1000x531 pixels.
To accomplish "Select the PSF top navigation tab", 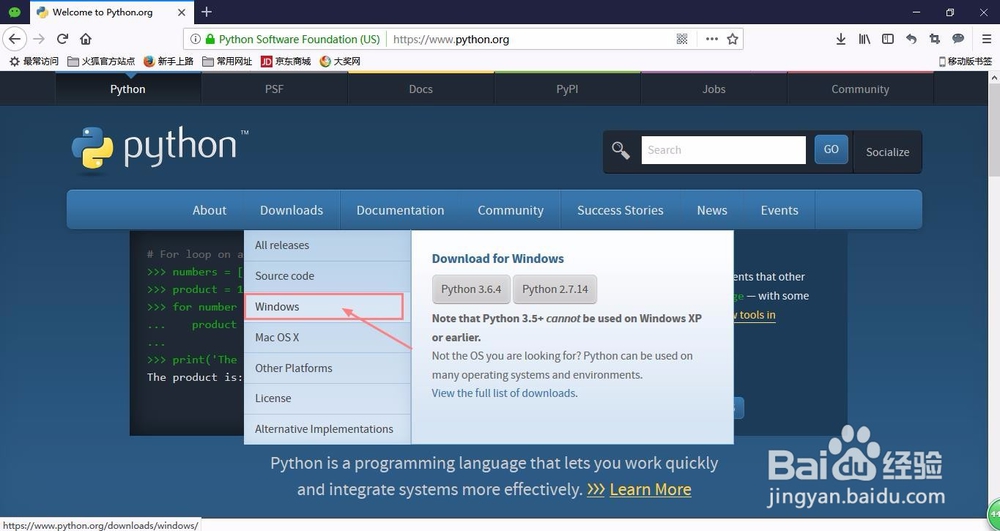I will [x=274, y=89].
